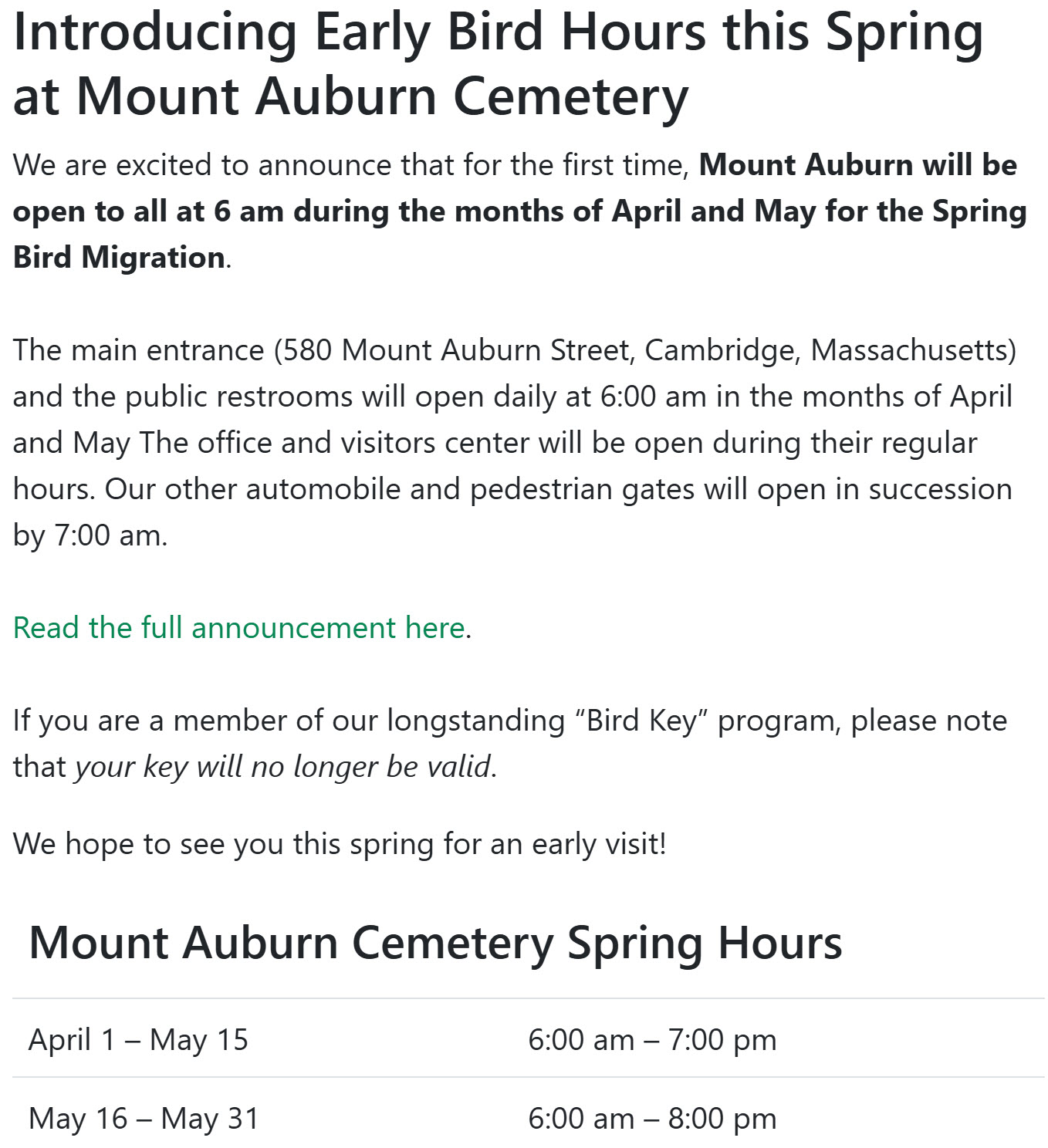Click the "Introducing Early Bird Hours" page heading
Screen dimensions: 1048x1148
tap(498, 32)
